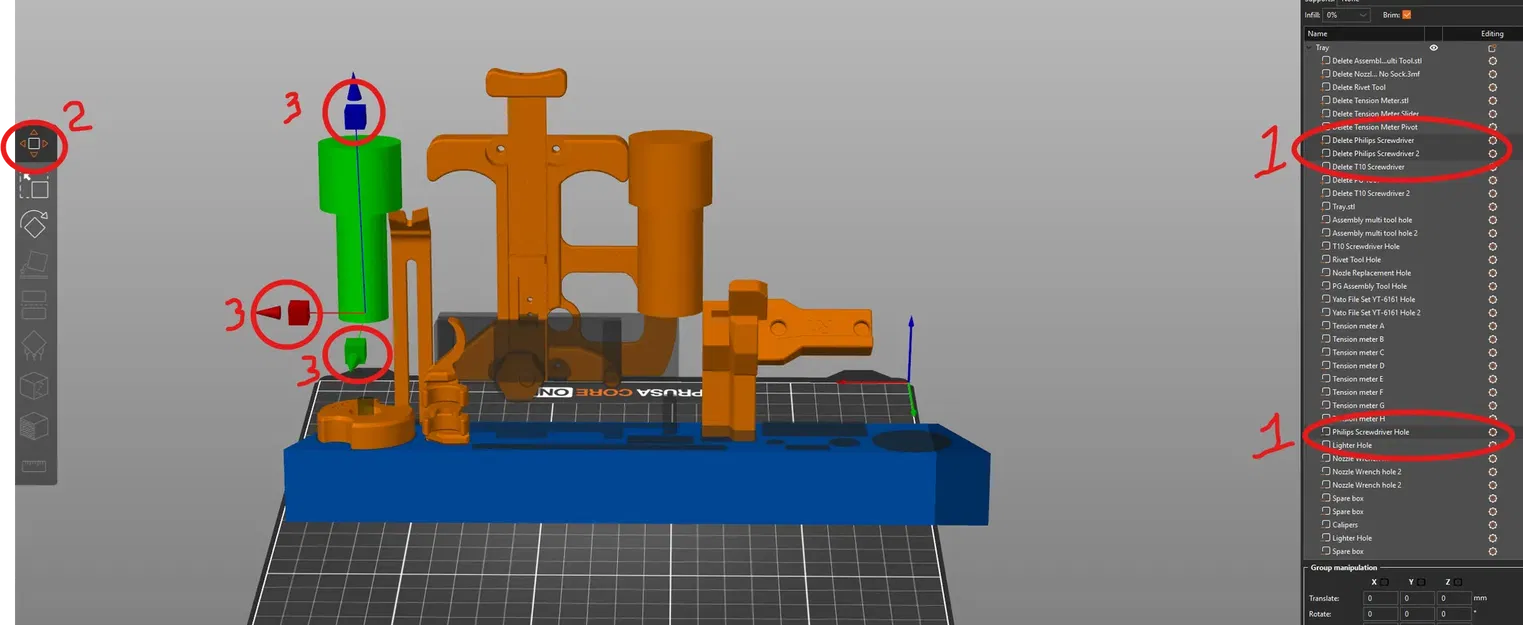Toggle the X axis icon in Group manipulation

(1386, 582)
